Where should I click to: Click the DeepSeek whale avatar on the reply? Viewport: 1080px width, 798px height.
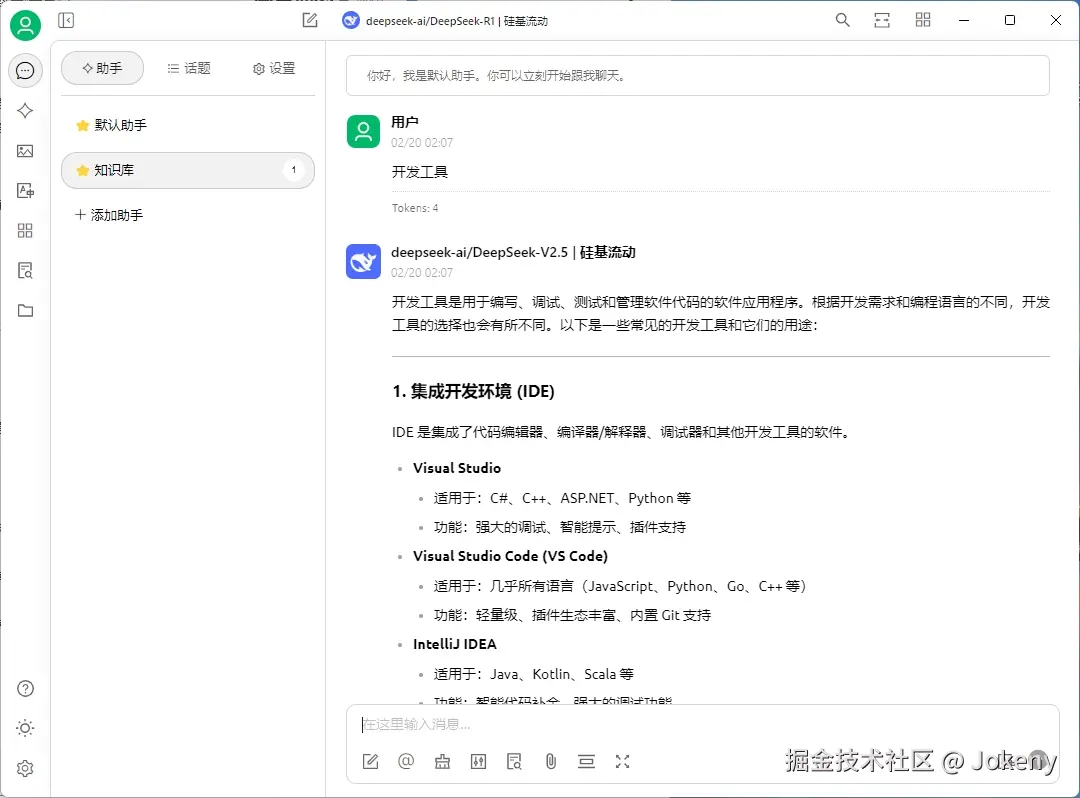[x=363, y=262]
